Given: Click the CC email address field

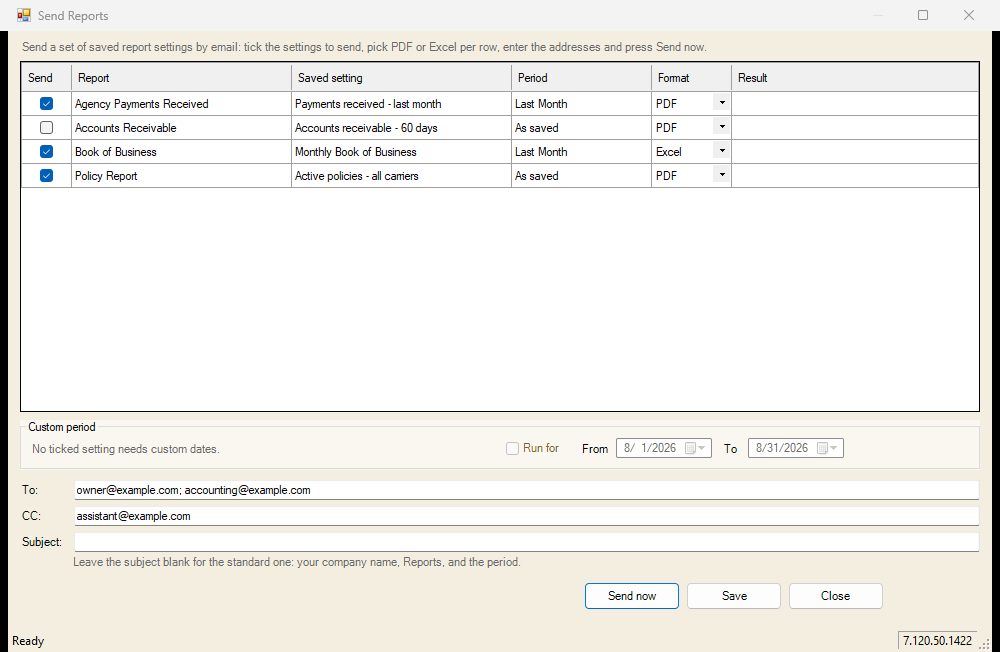Looking at the screenshot, I should pos(527,516).
